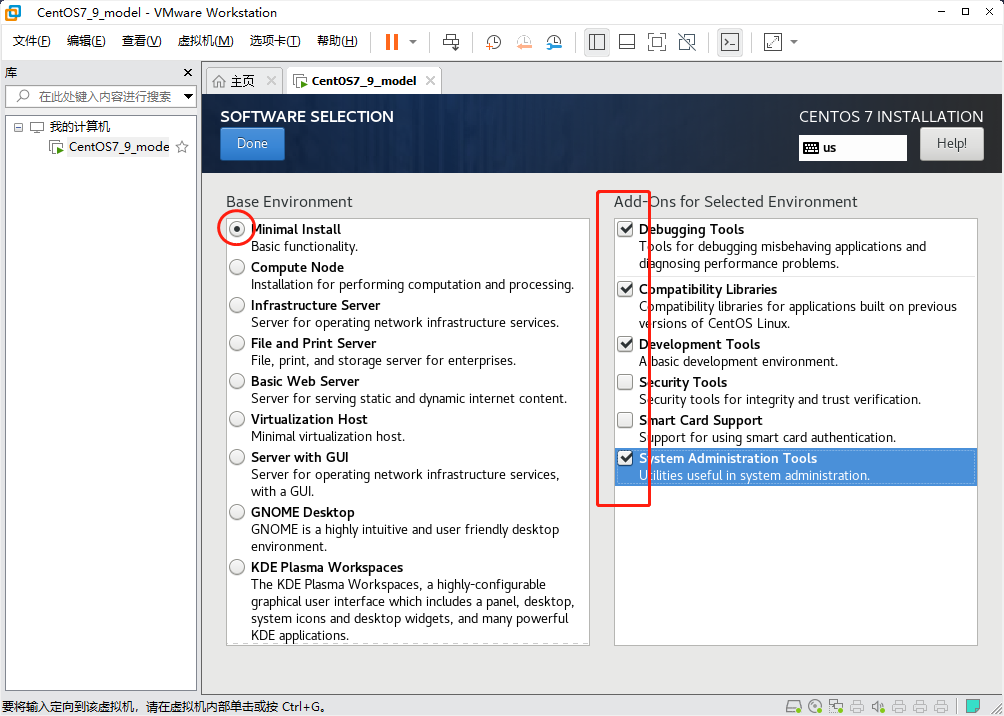Check the Security Tools checkbox
This screenshot has height=716, width=1004.
[x=625, y=382]
